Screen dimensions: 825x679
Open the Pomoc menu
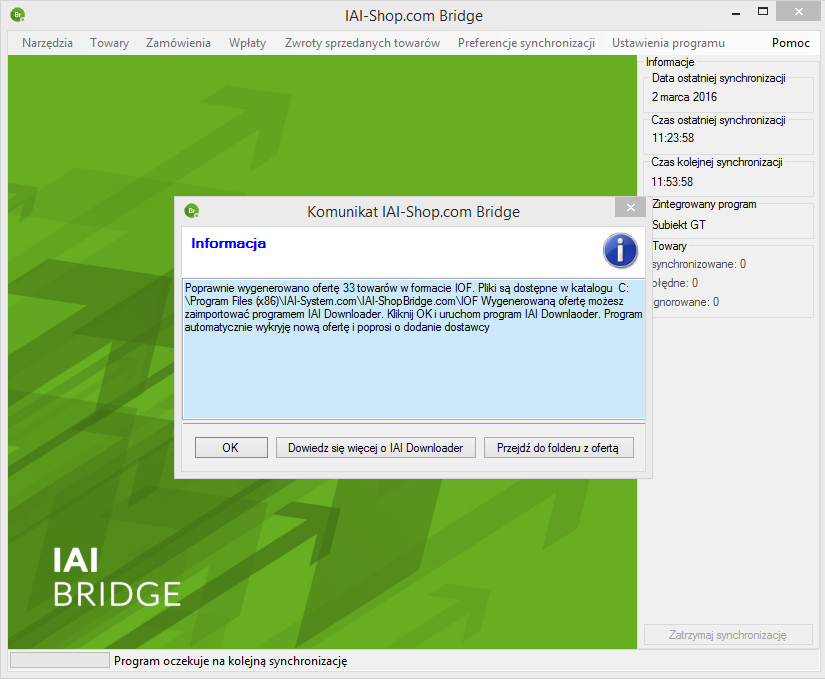tap(790, 43)
